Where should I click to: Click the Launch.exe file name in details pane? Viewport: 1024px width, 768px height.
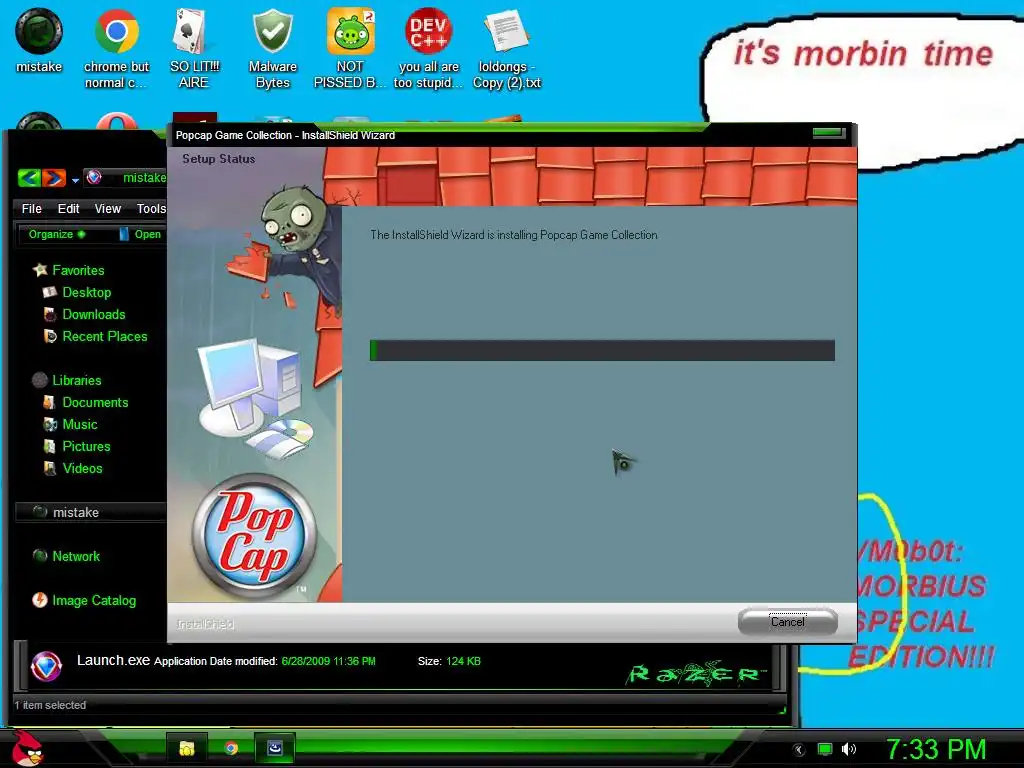tap(113, 660)
